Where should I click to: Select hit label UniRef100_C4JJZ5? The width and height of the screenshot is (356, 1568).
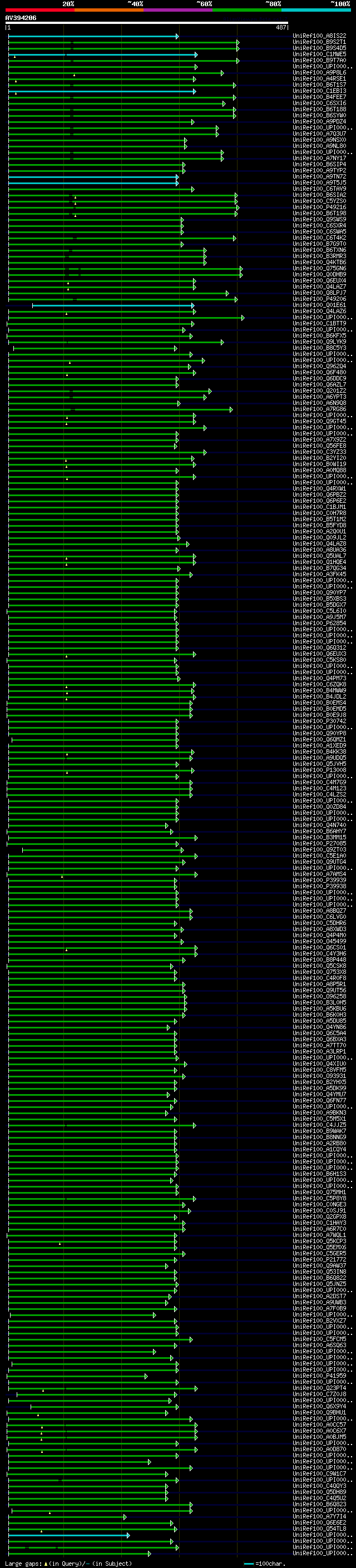[319, 1125]
